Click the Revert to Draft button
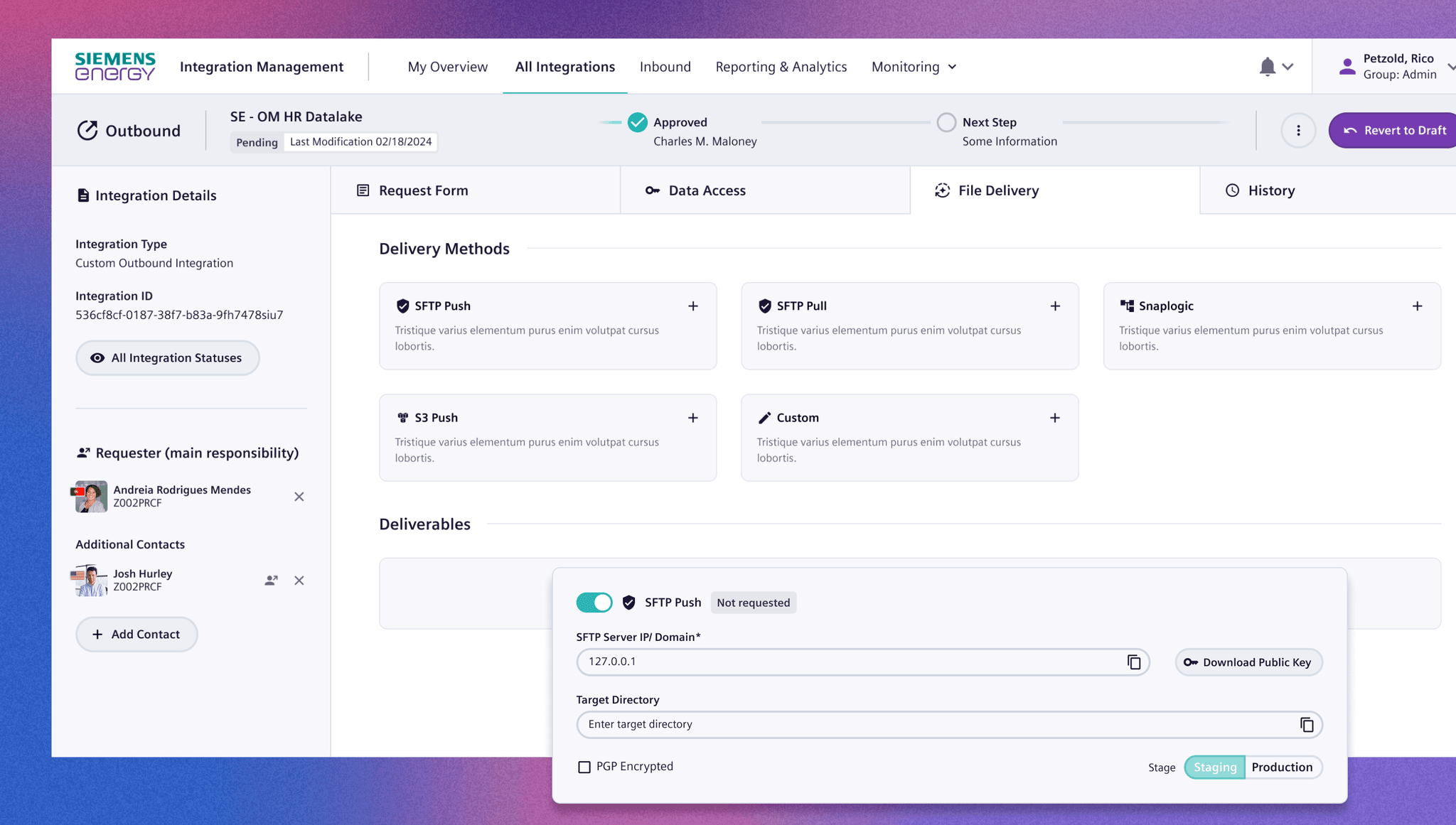 [x=1395, y=131]
